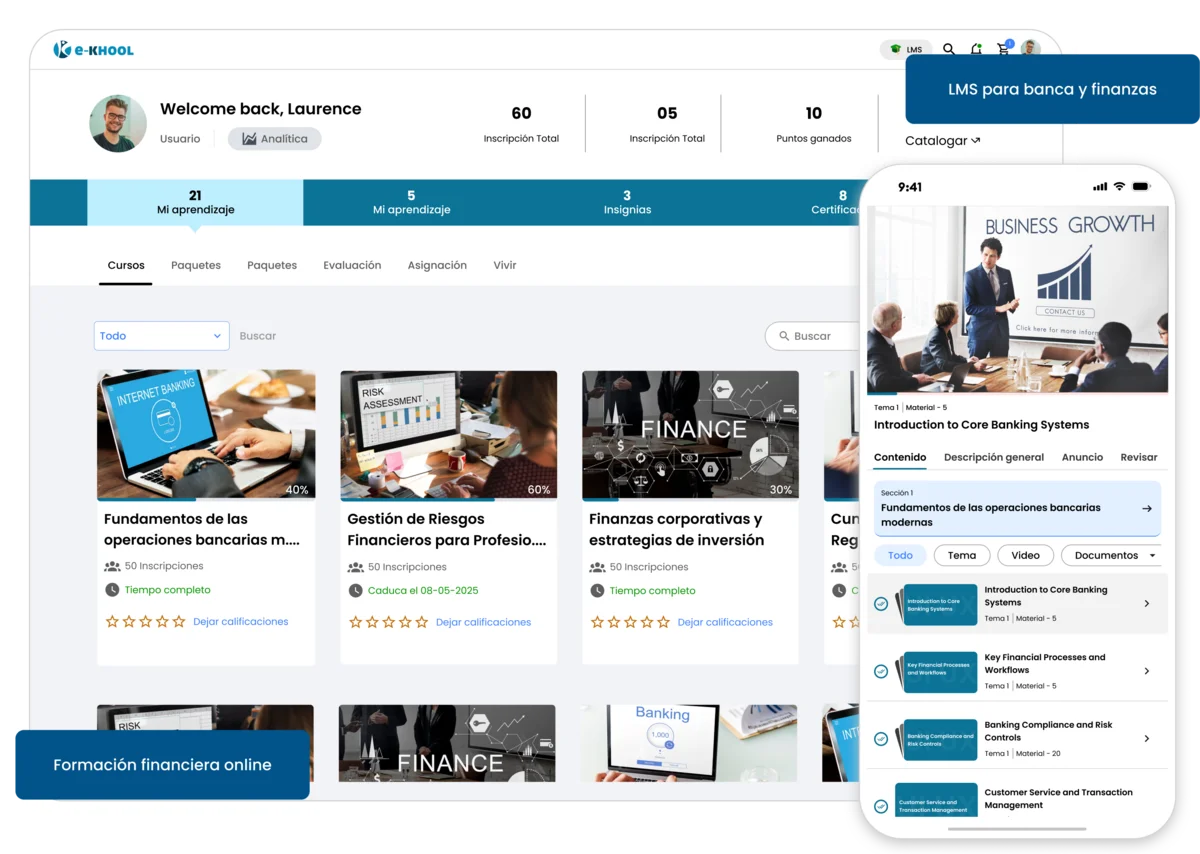The height and width of the screenshot is (854, 1200).
Task: Open the search (magnifier) icon in top bar
Action: [x=947, y=49]
